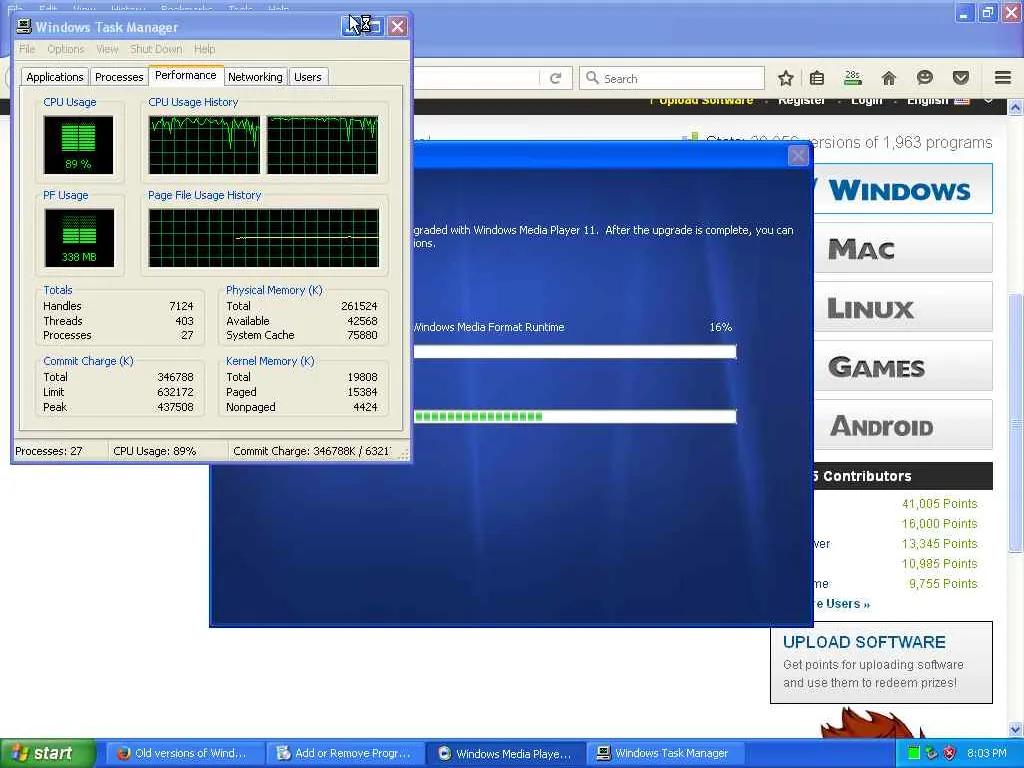Open the Users tab
The image size is (1024, 768).
click(308, 77)
